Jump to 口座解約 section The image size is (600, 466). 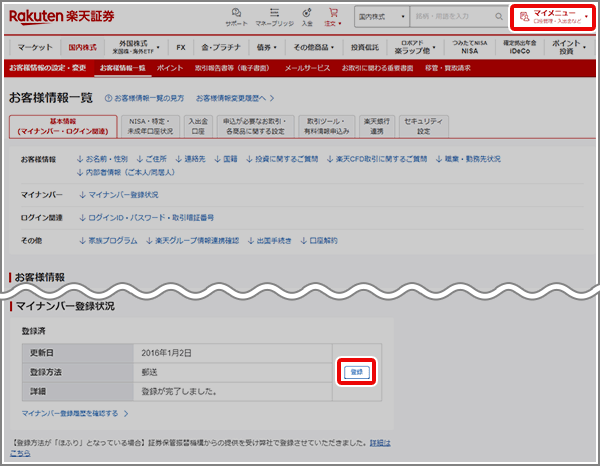(319, 241)
